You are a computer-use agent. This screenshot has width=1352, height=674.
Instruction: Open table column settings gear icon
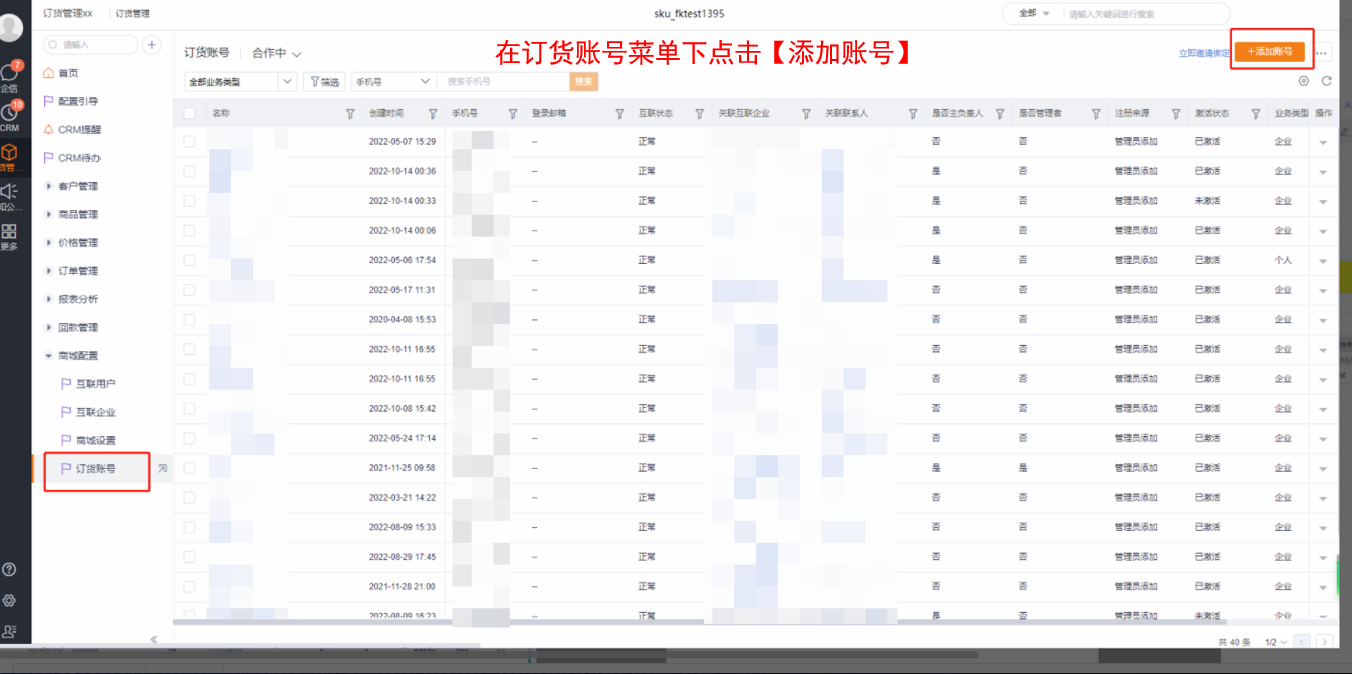(x=1303, y=81)
